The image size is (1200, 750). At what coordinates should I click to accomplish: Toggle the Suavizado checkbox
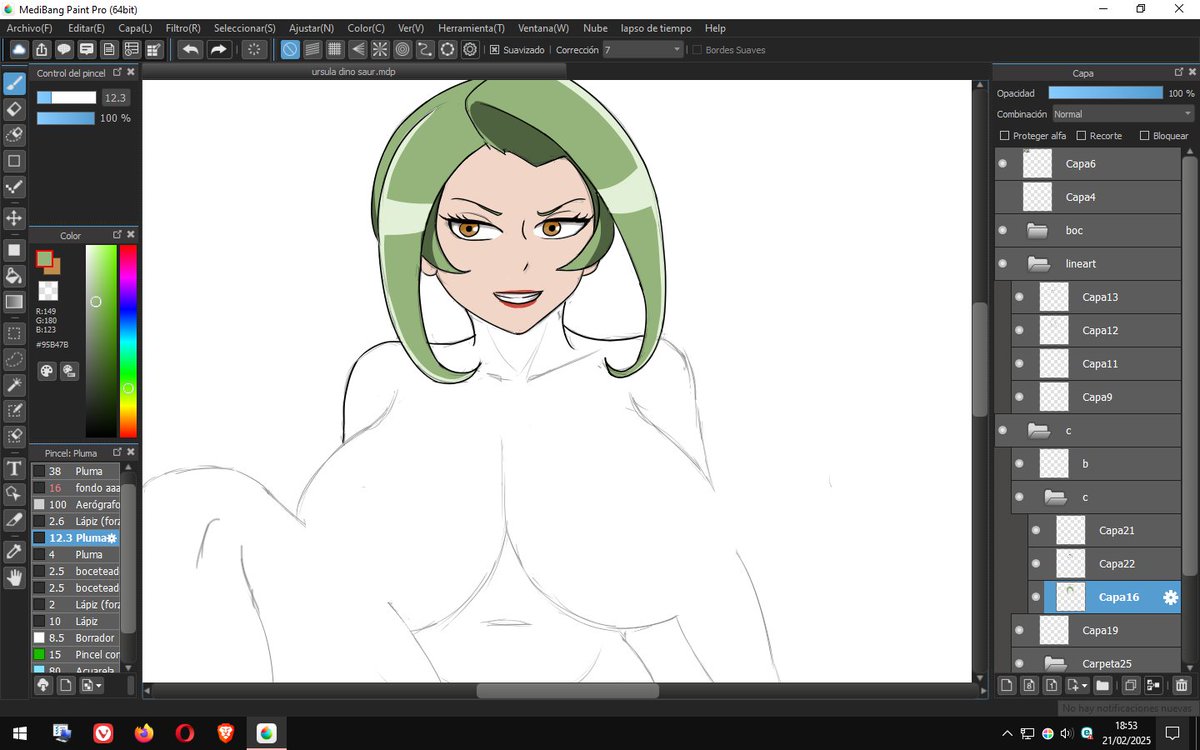(494, 49)
